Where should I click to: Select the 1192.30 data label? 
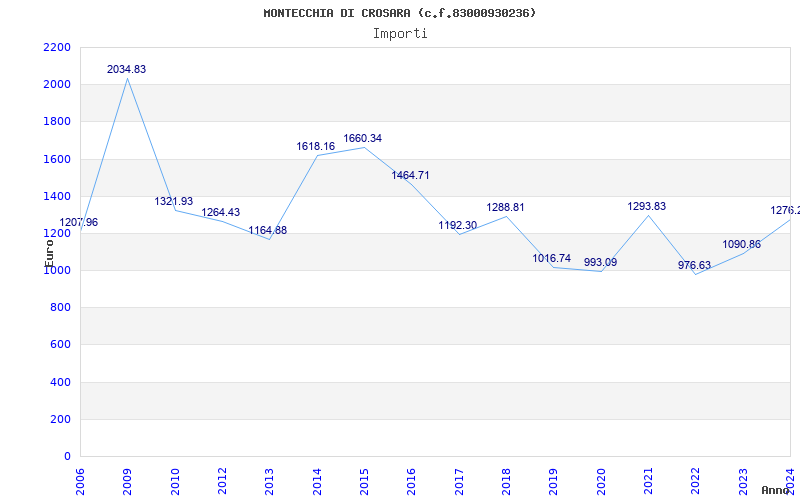(x=458, y=225)
